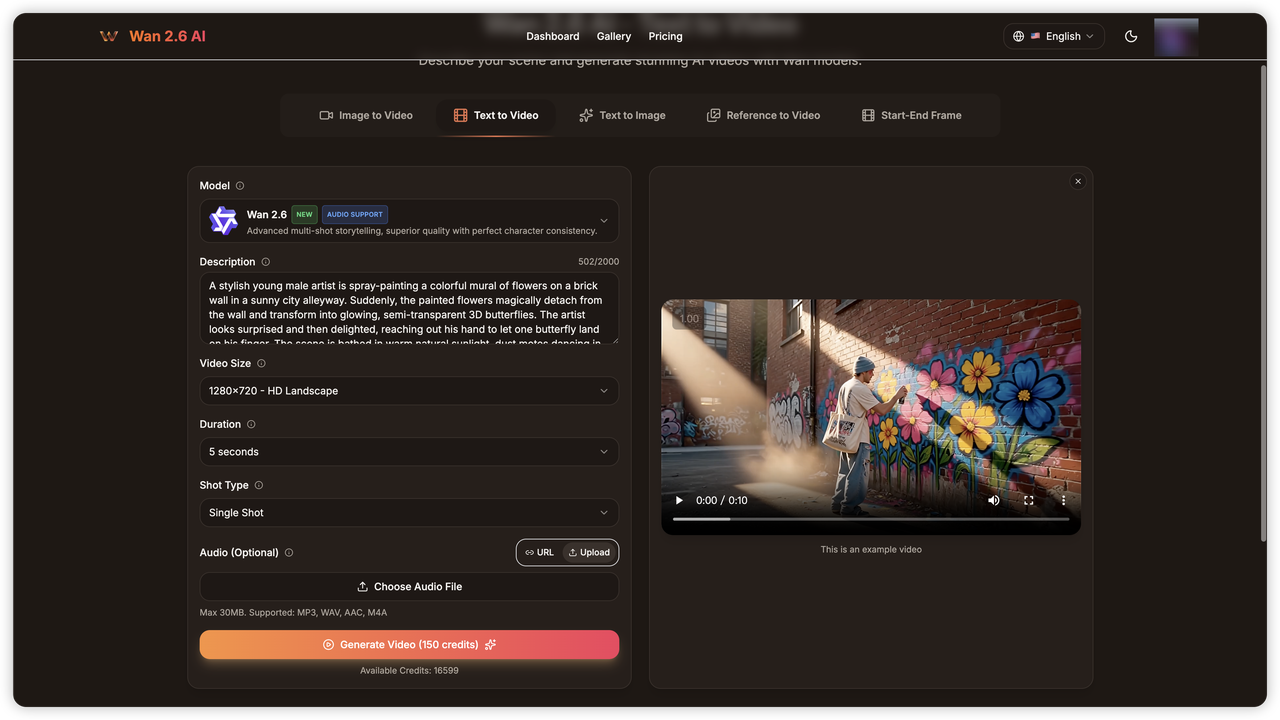This screenshot has width=1280, height=720.
Task: Click the Choose Audio File button
Action: [x=409, y=586]
